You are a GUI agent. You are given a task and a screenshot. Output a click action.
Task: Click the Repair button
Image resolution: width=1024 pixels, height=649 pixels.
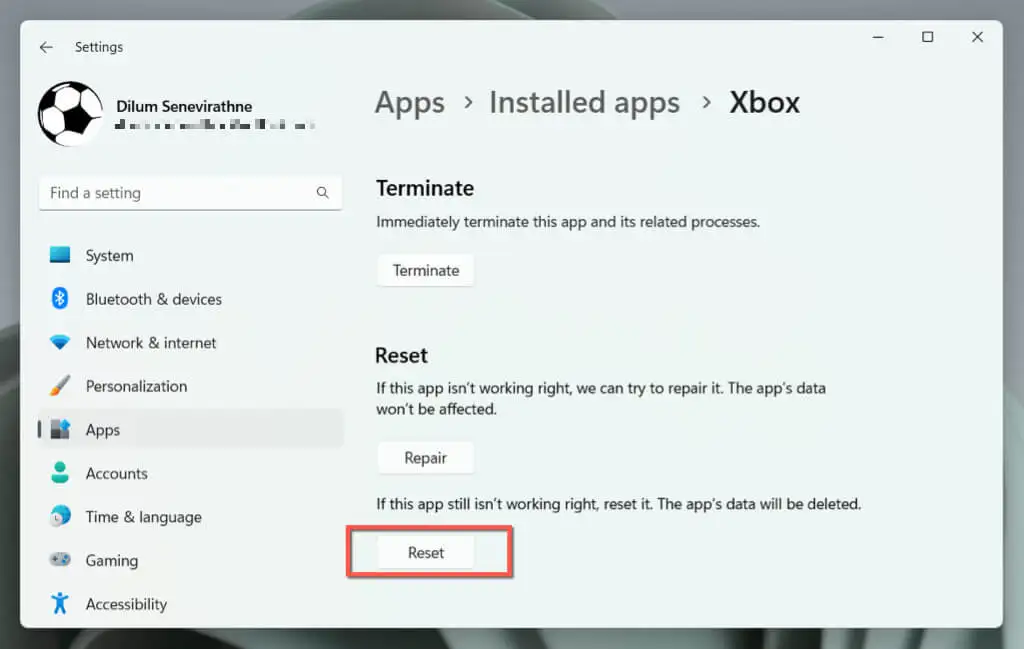426,458
